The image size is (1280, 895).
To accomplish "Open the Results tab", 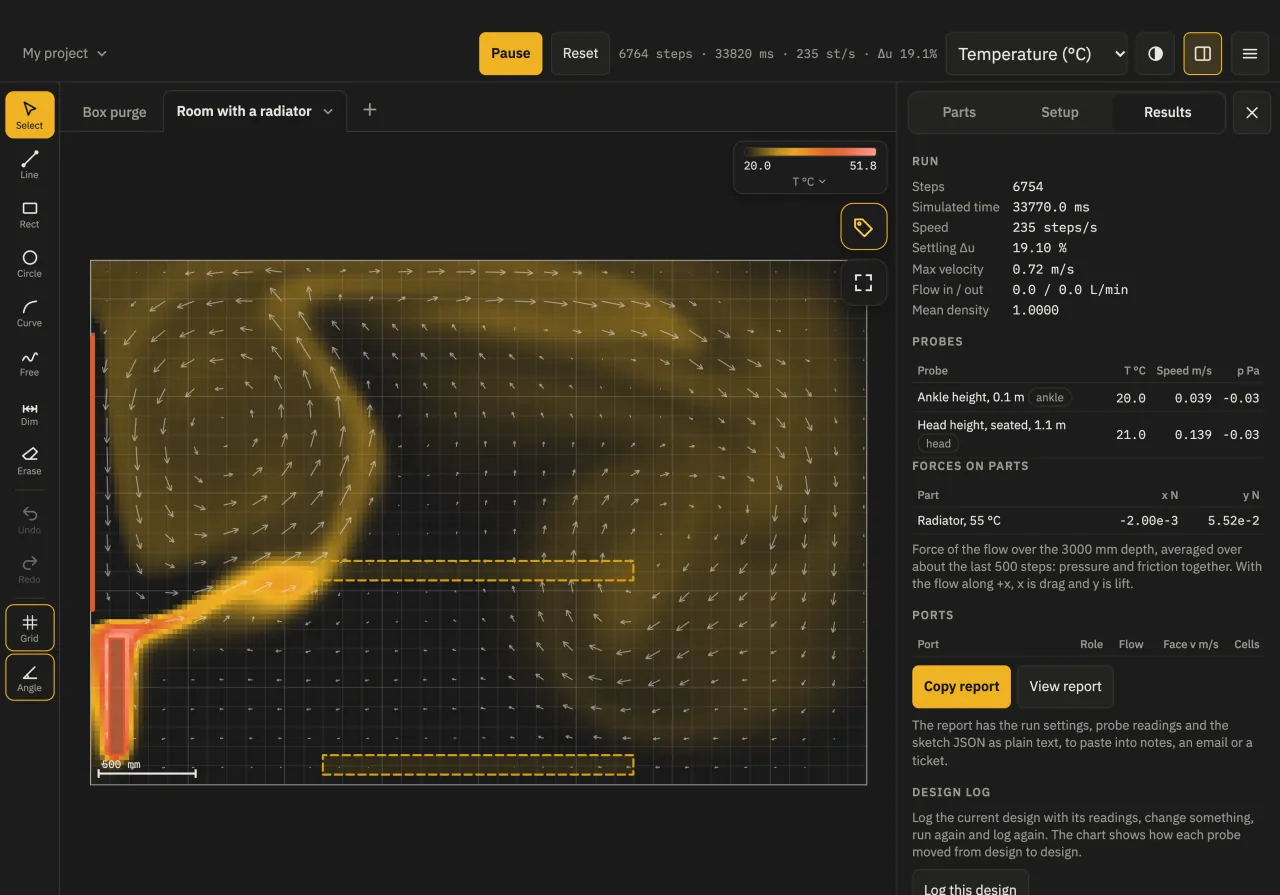I will click(x=1167, y=112).
